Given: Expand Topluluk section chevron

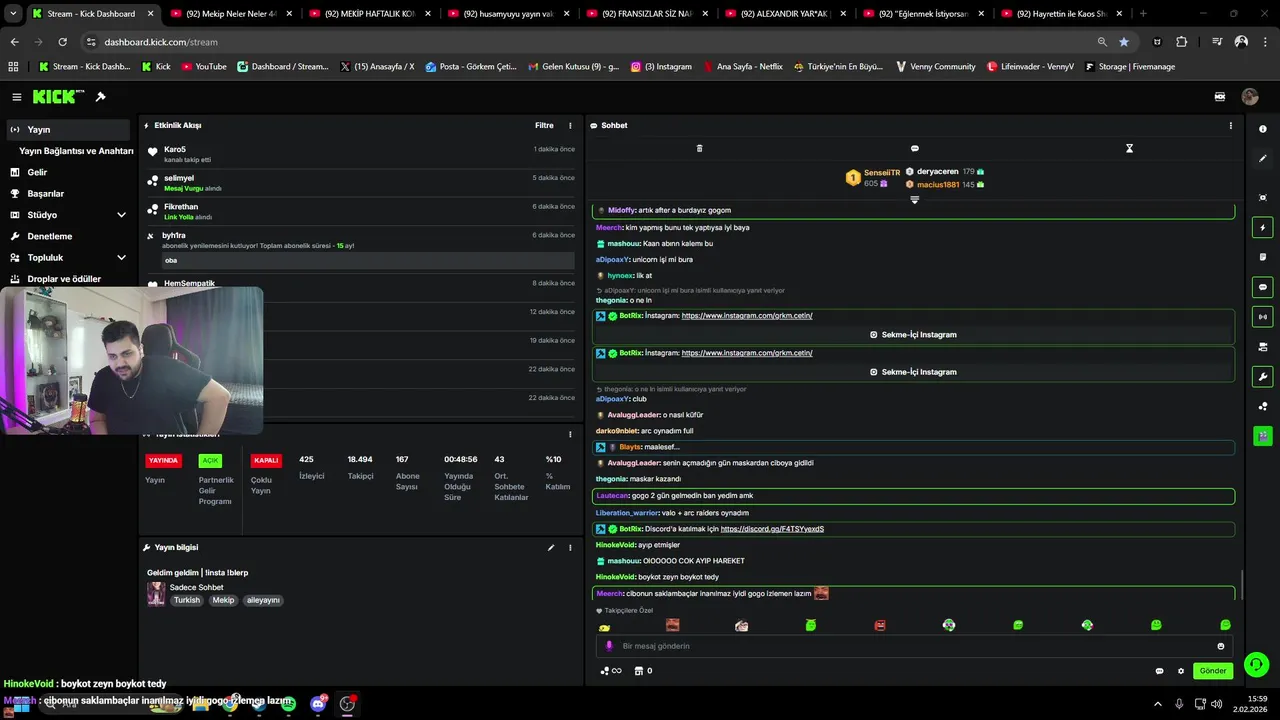Looking at the screenshot, I should pyautogui.click(x=121, y=258).
